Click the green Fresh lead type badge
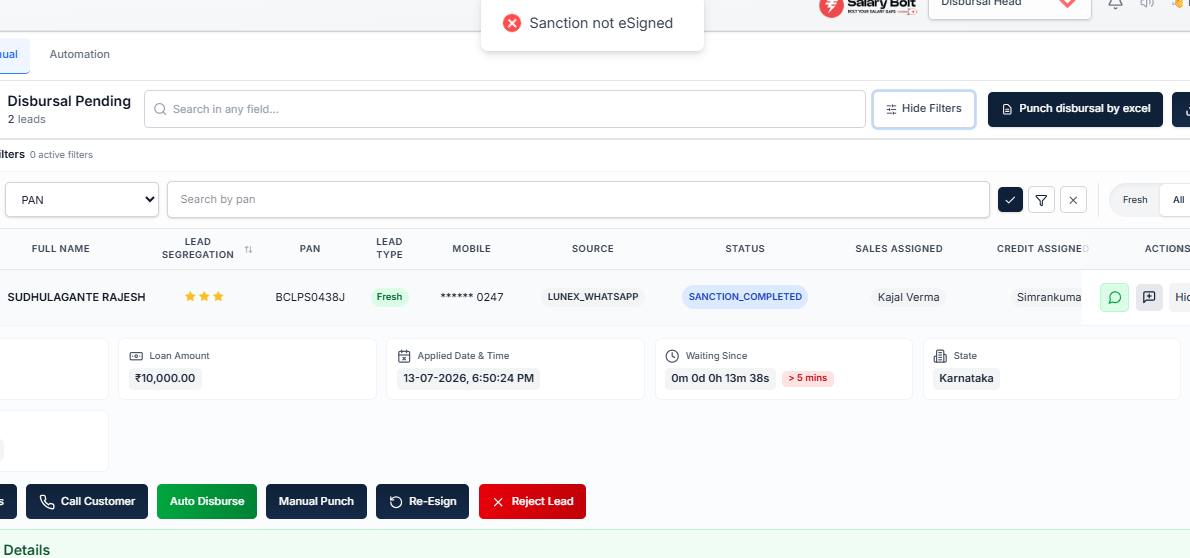Viewport: 1190px width, 558px height. 389,297
